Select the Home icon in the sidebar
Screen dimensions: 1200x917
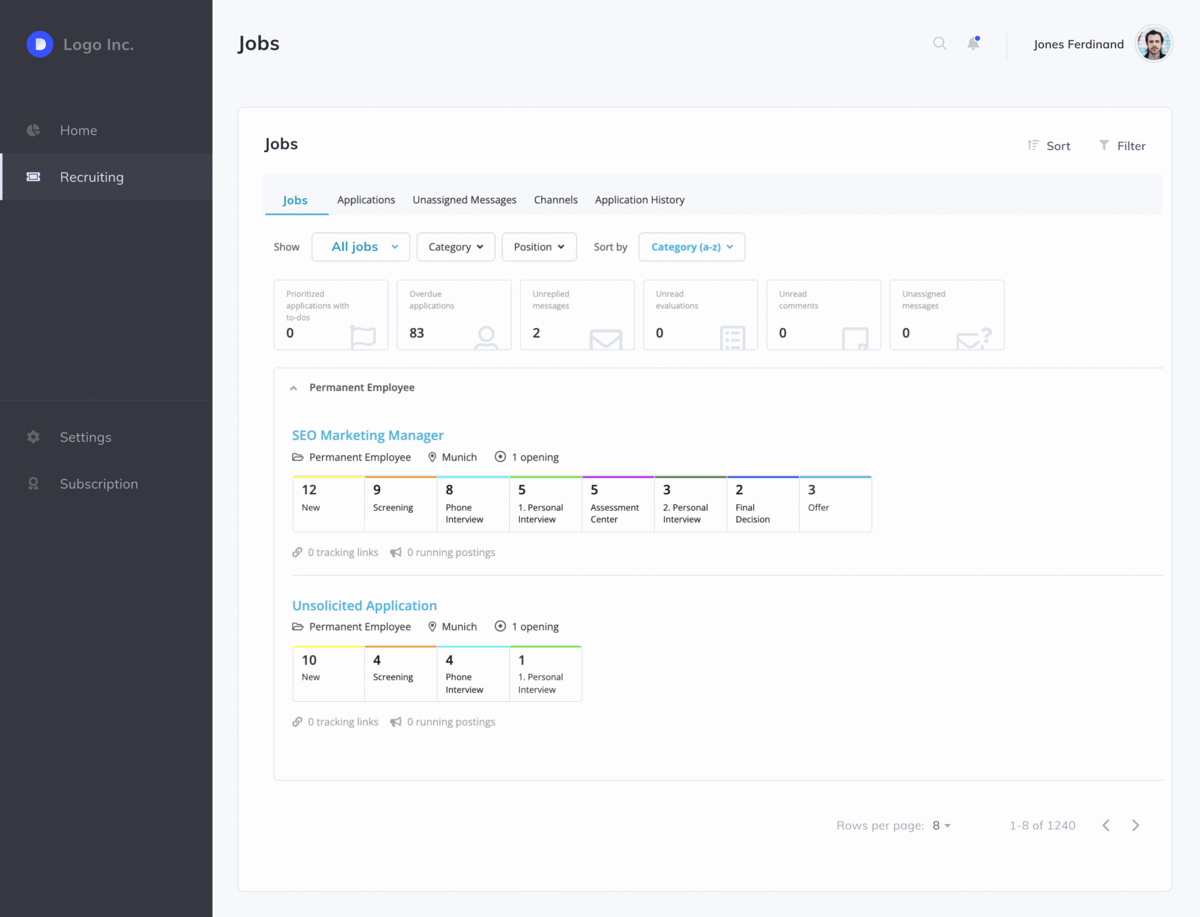[32, 130]
